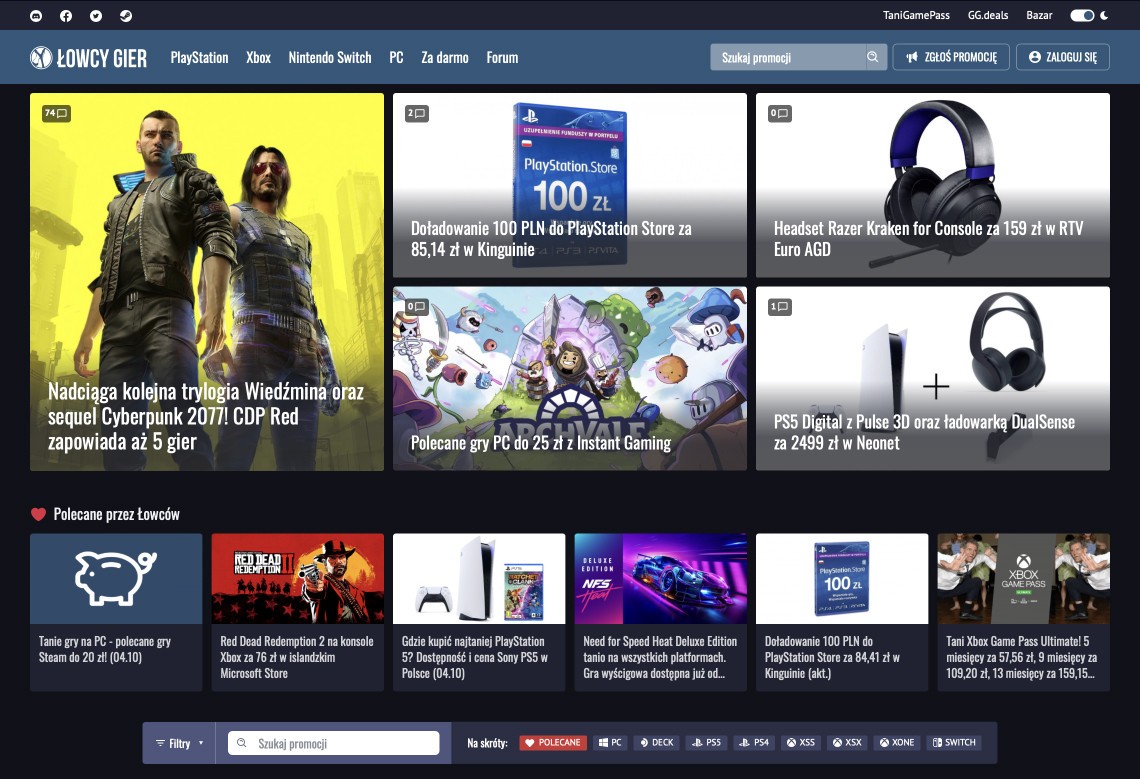The image size is (1140, 779).
Task: Open the GG.deals link
Action: pos(988,15)
